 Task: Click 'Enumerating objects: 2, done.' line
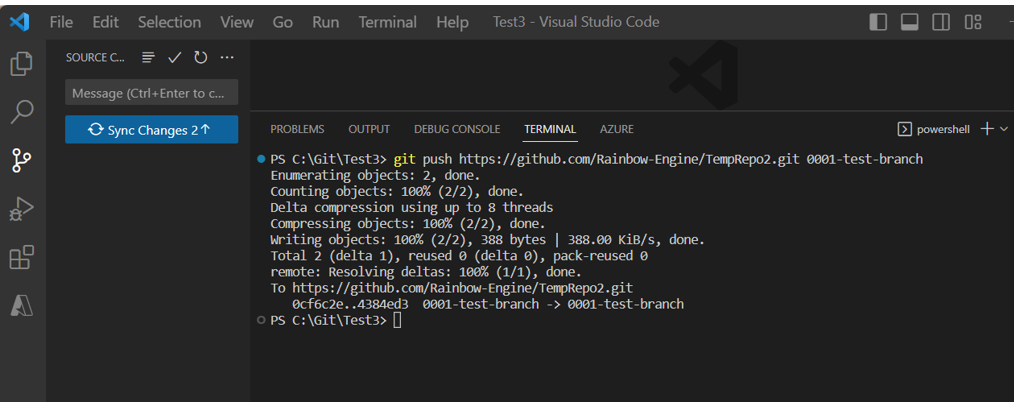pyautogui.click(x=375, y=175)
